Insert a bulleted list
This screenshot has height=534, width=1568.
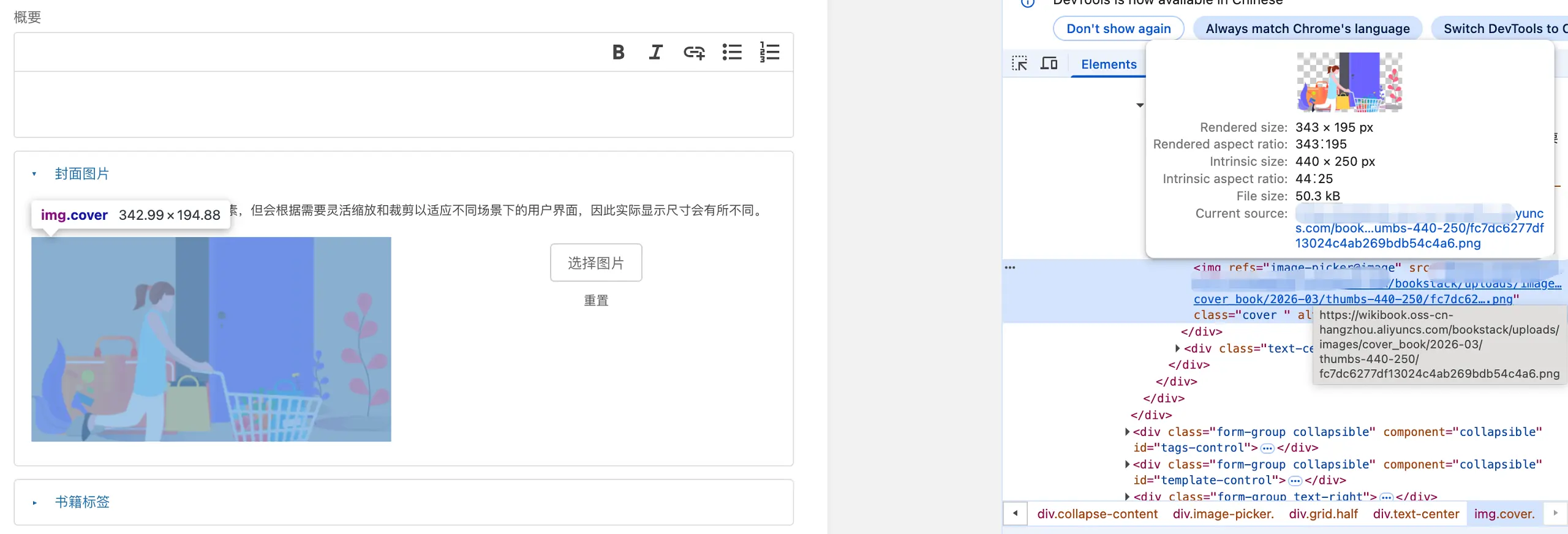click(731, 53)
